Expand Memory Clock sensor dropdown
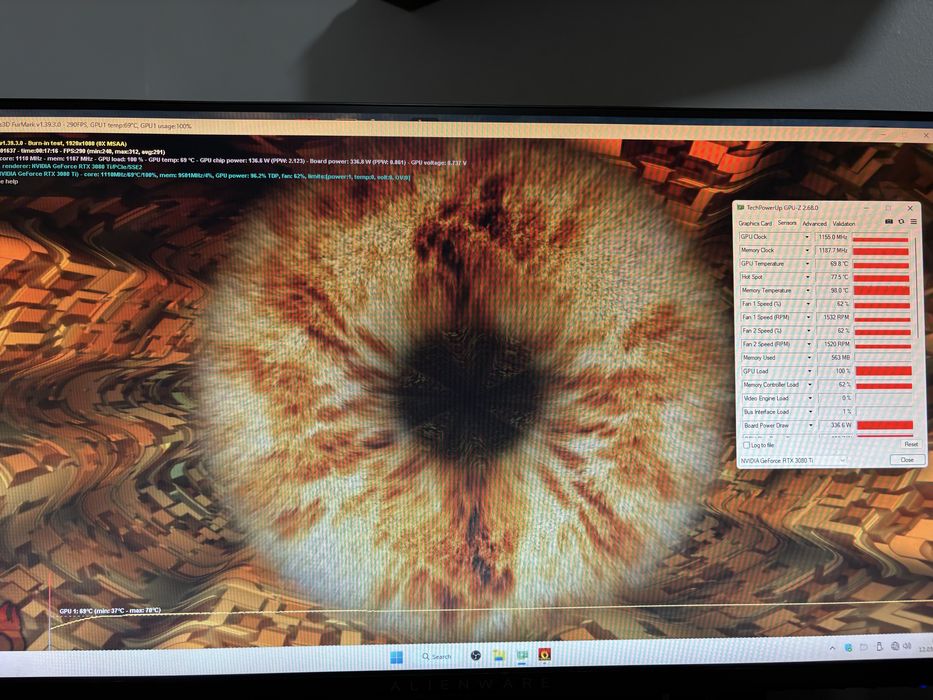The width and height of the screenshot is (933, 700). [807, 251]
